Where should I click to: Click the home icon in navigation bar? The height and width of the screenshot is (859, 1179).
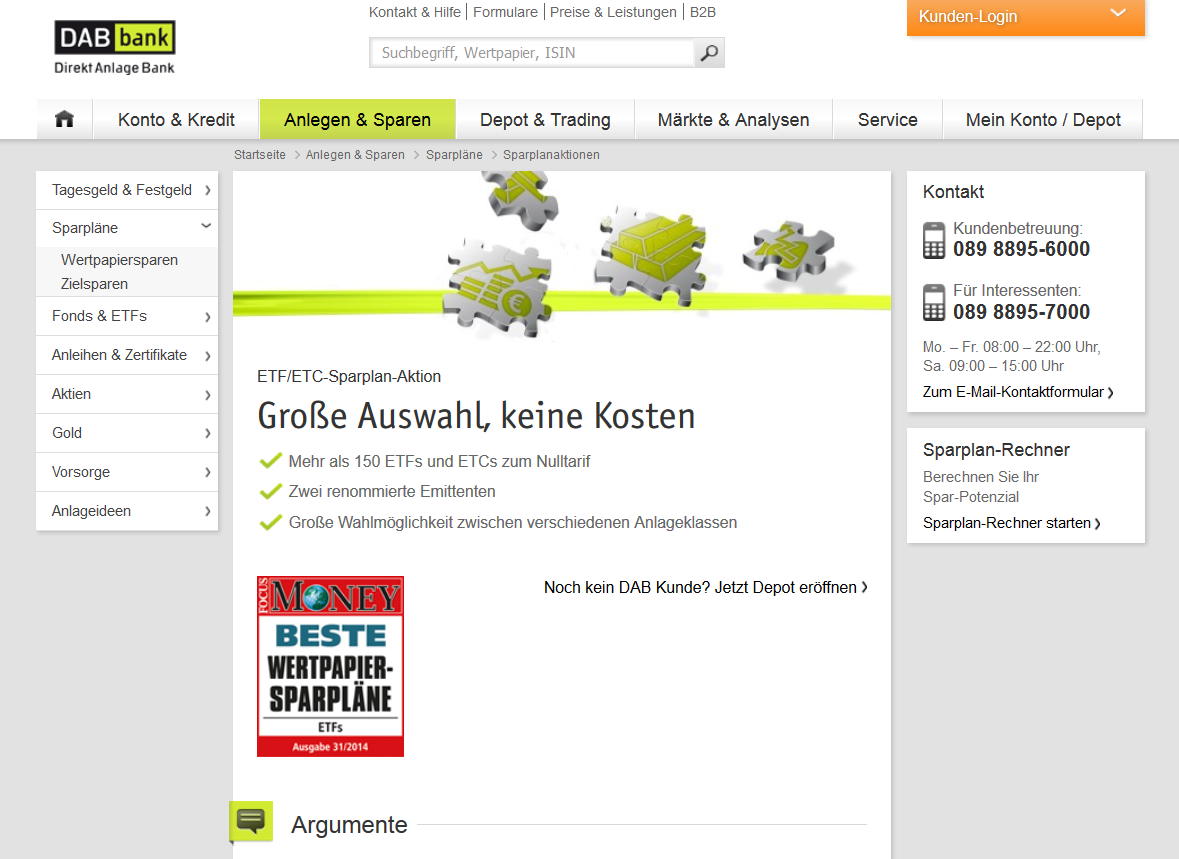(65, 119)
